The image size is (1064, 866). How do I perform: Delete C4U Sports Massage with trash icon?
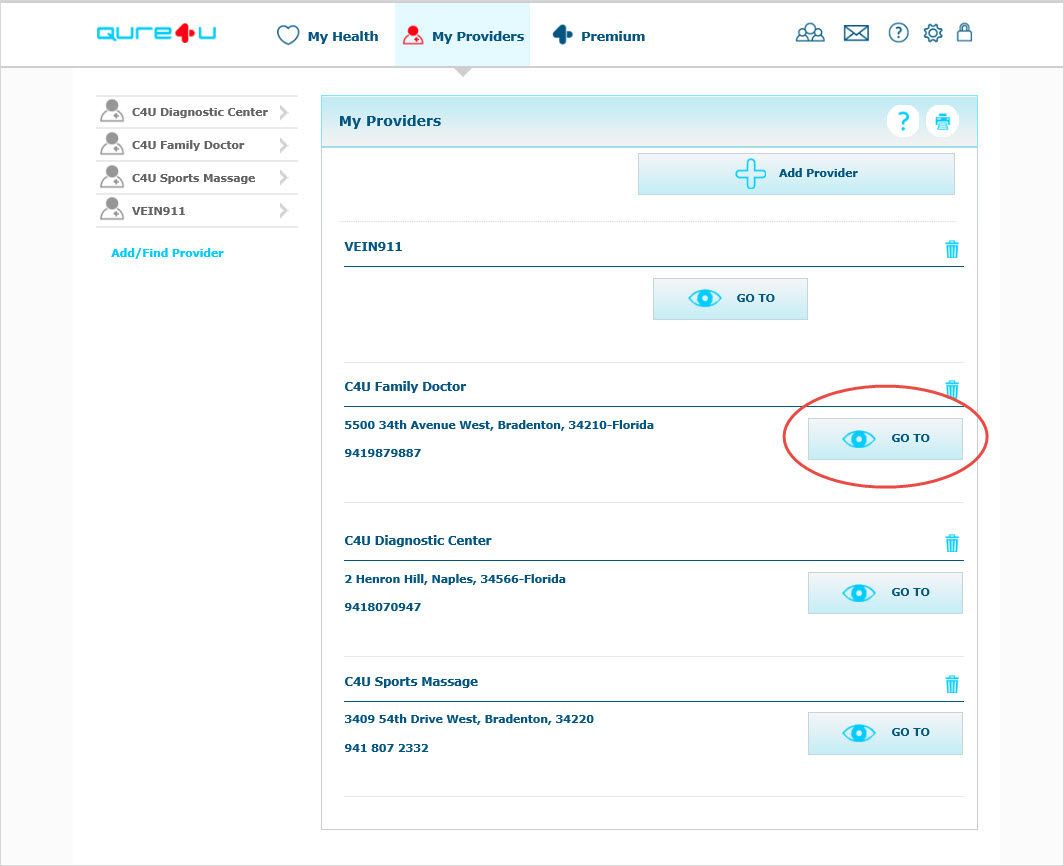pos(952,684)
